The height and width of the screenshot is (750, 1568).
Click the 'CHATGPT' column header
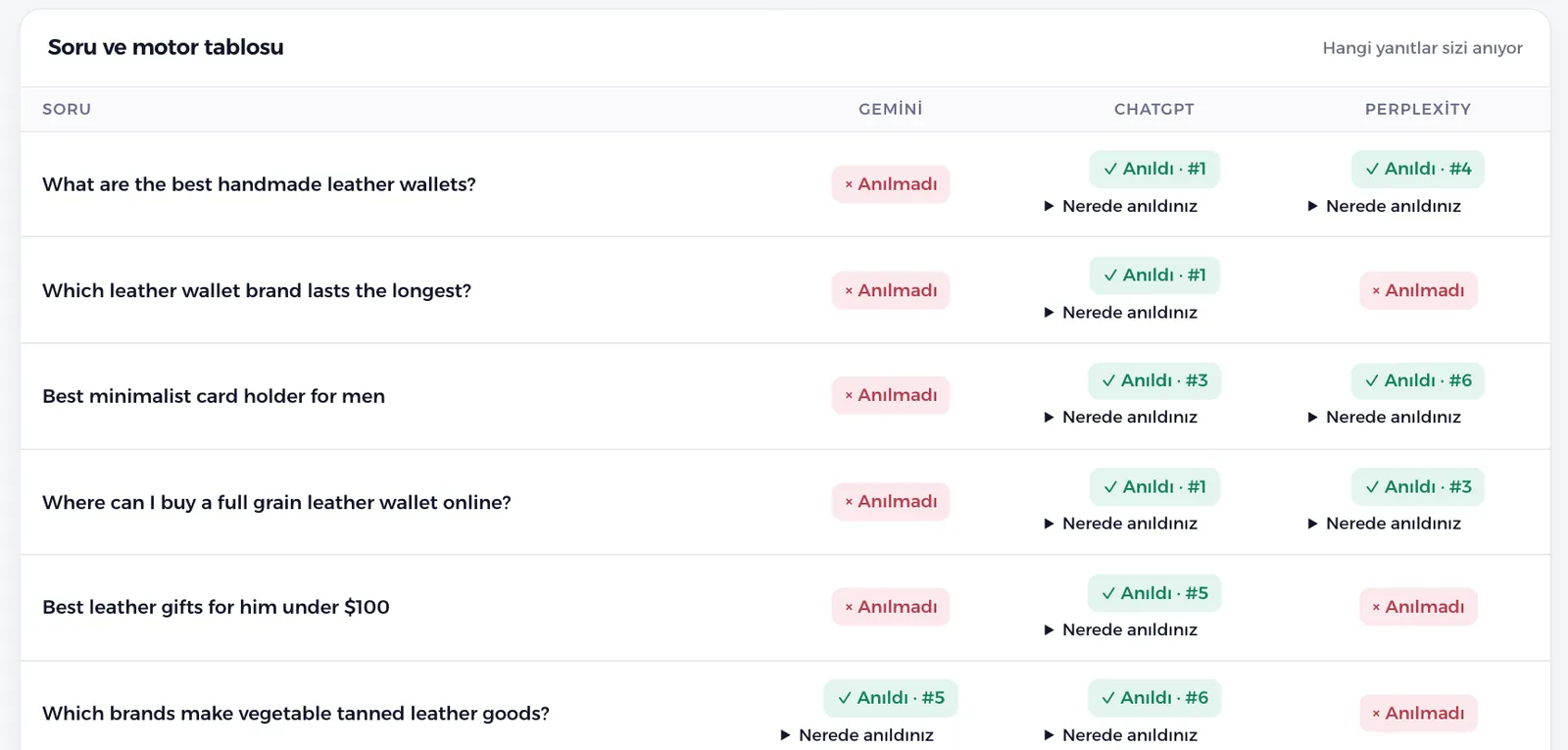point(1154,109)
